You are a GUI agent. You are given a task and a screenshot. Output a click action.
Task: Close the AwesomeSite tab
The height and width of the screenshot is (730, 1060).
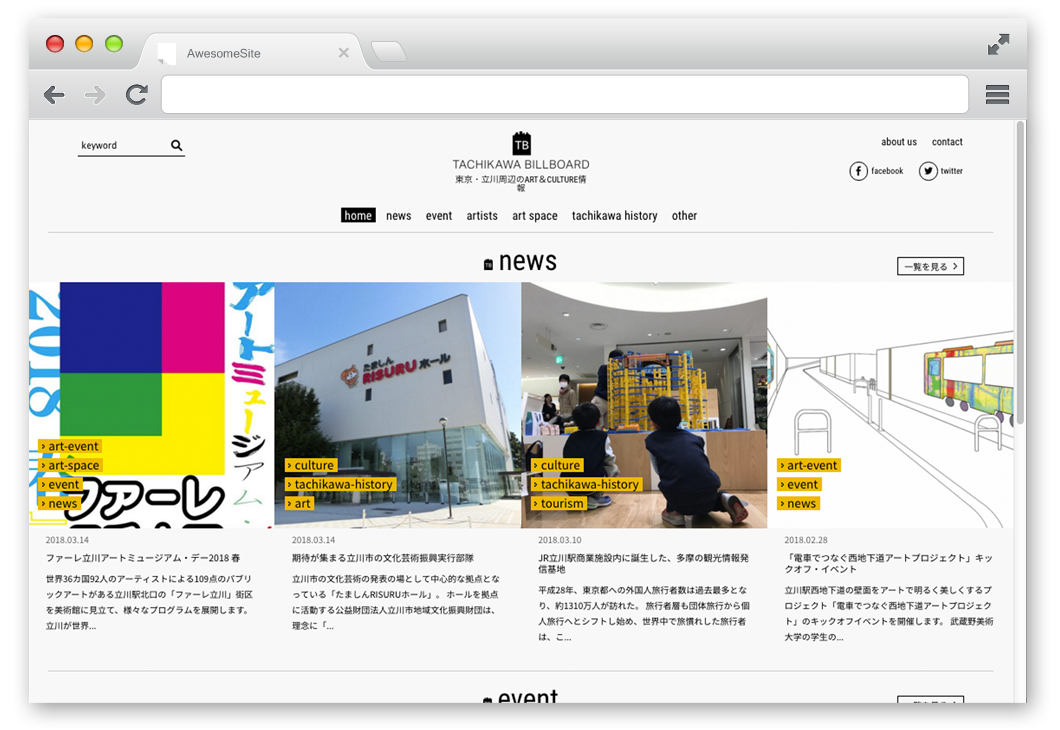[x=344, y=53]
